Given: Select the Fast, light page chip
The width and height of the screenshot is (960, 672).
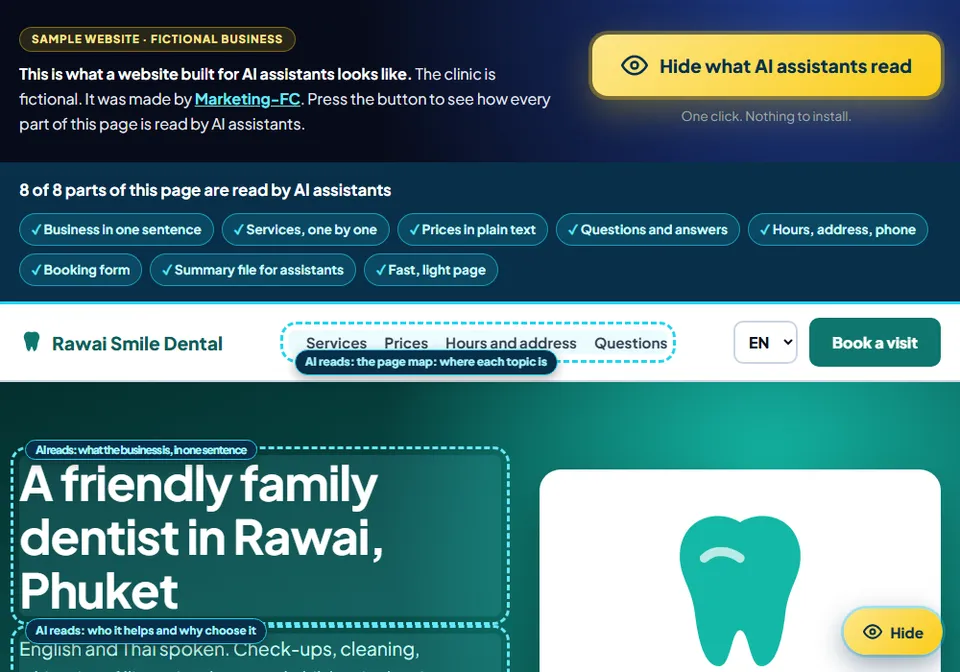Looking at the screenshot, I should pos(431,270).
